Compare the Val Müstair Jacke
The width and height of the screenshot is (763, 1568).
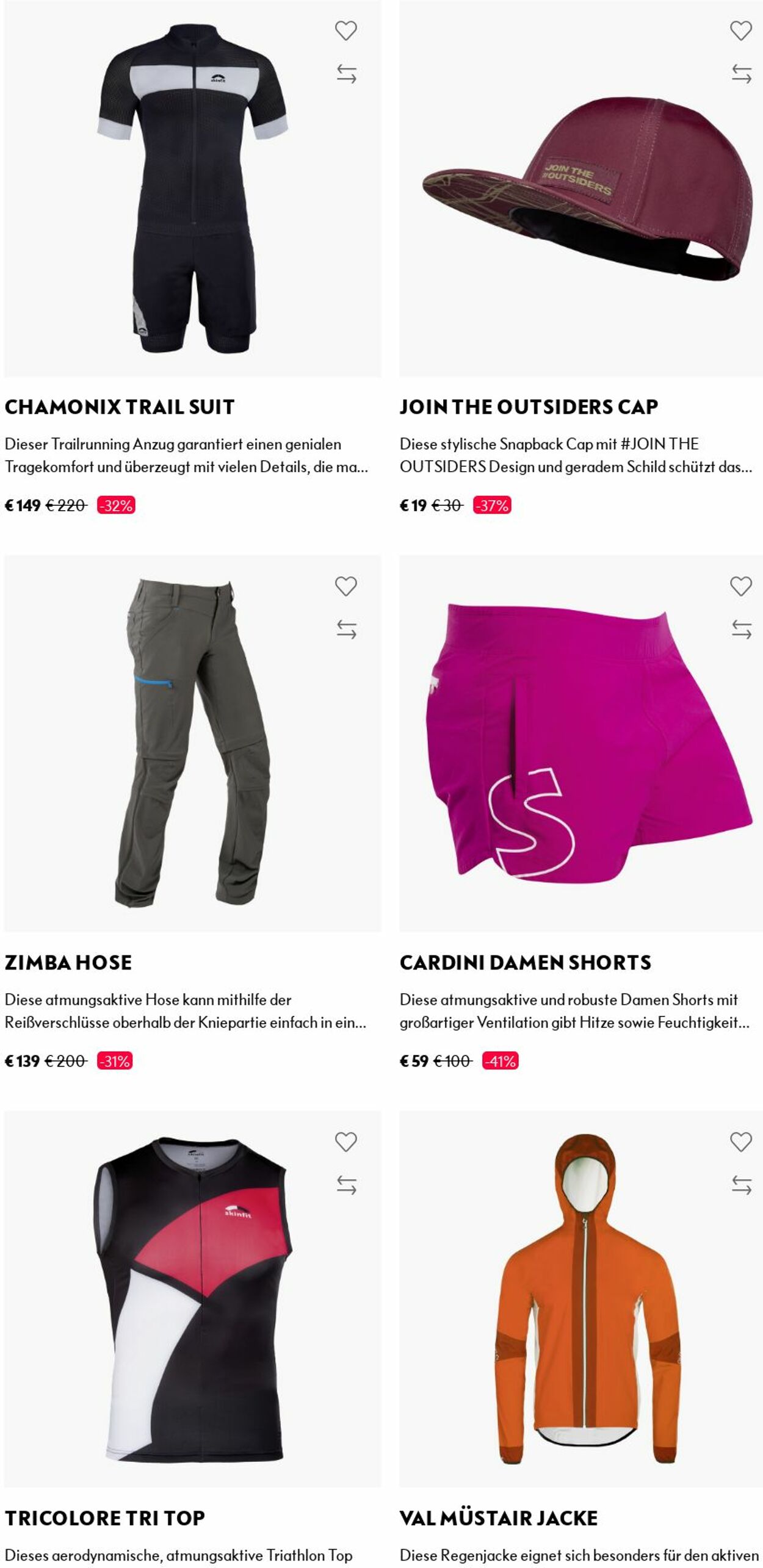pos(741,1185)
